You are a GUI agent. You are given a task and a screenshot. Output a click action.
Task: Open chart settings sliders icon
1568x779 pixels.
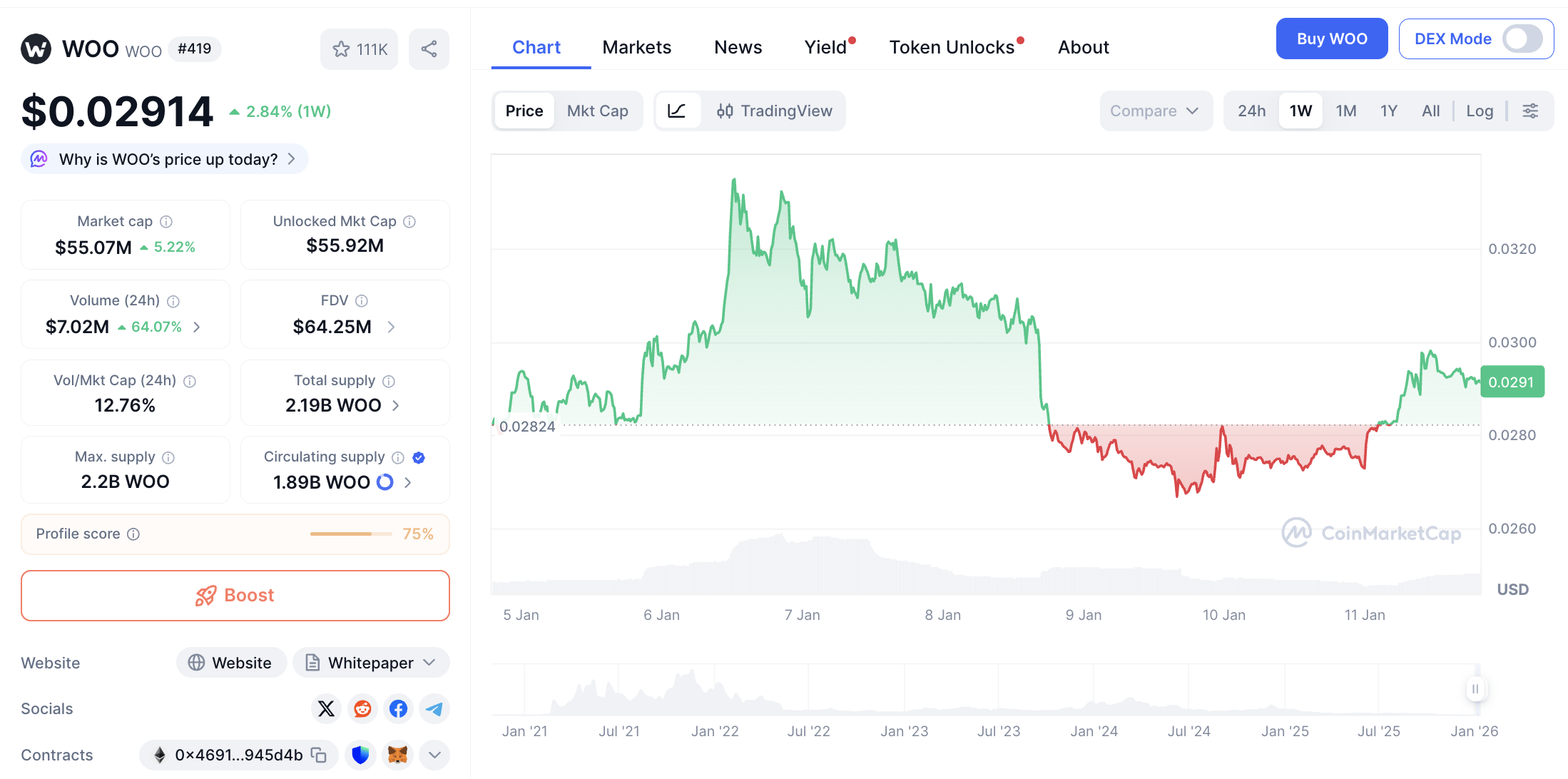[1530, 111]
